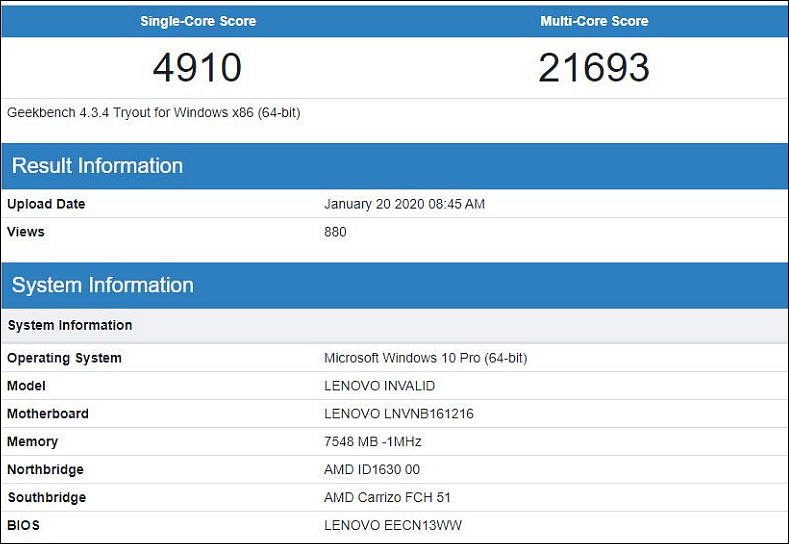
Task: Select the date January 20 2020 08:45 AM
Action: point(404,204)
